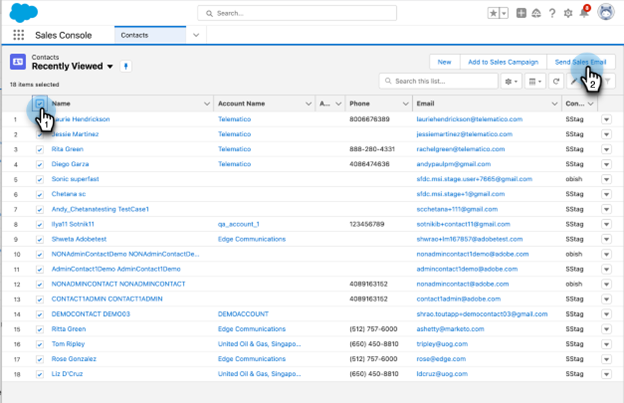
Task: Open the Setup gear icon
Action: (x=568, y=13)
